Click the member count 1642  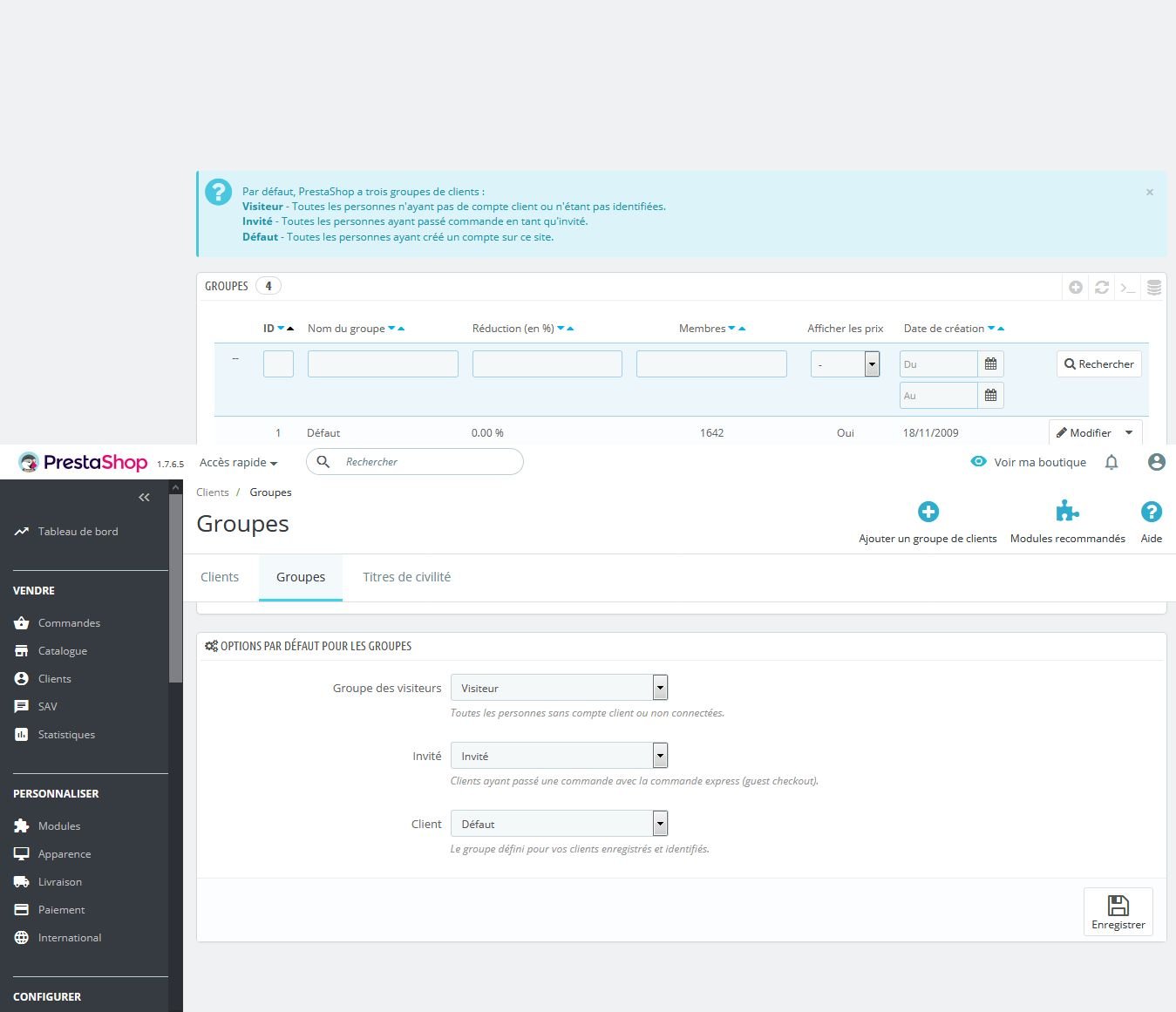coord(711,433)
